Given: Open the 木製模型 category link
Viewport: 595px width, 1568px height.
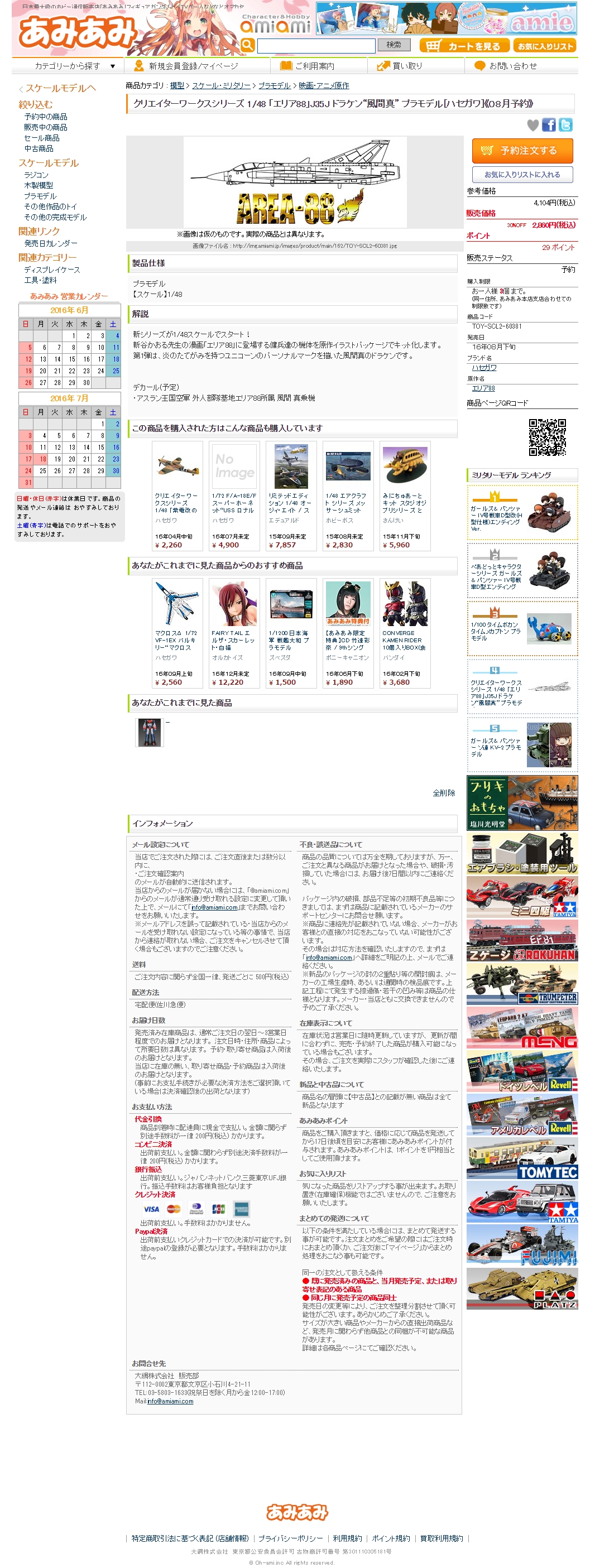Looking at the screenshot, I should pyautogui.click(x=39, y=186).
